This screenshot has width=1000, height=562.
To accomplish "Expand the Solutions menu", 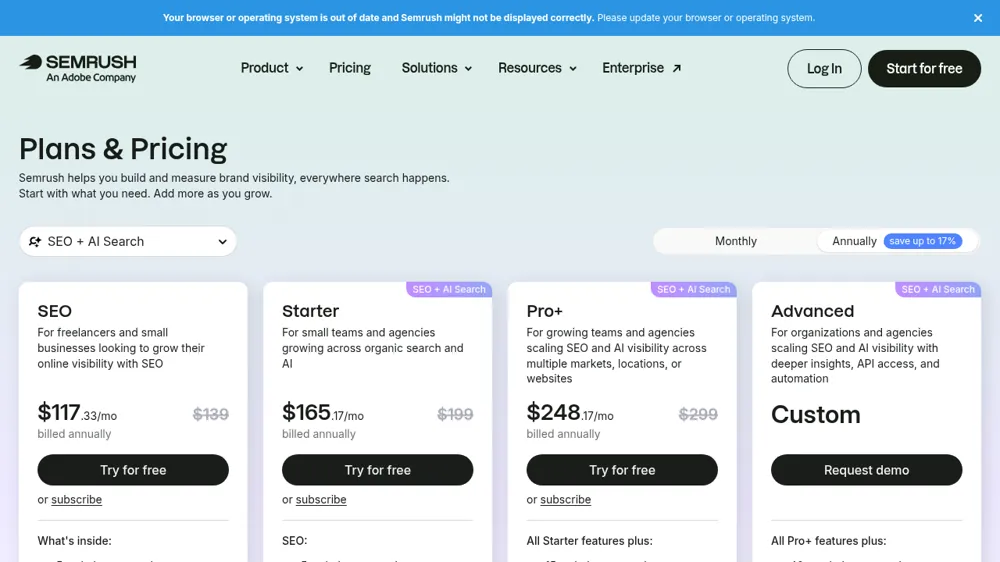I will [x=437, y=68].
